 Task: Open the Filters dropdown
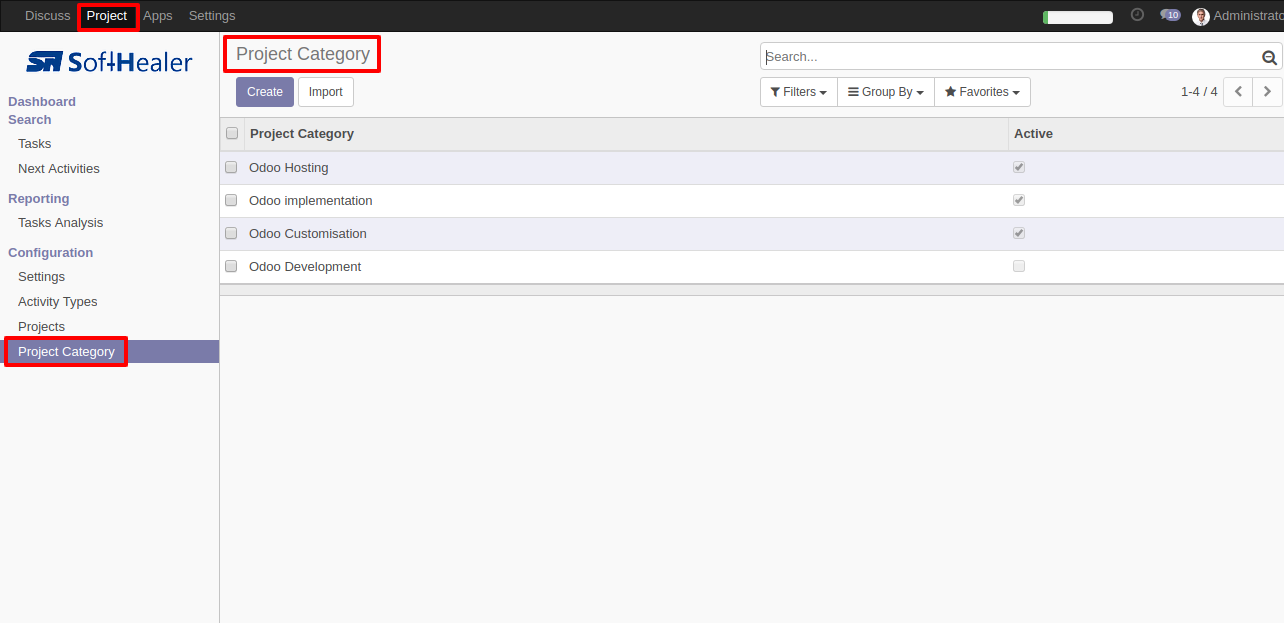(798, 92)
